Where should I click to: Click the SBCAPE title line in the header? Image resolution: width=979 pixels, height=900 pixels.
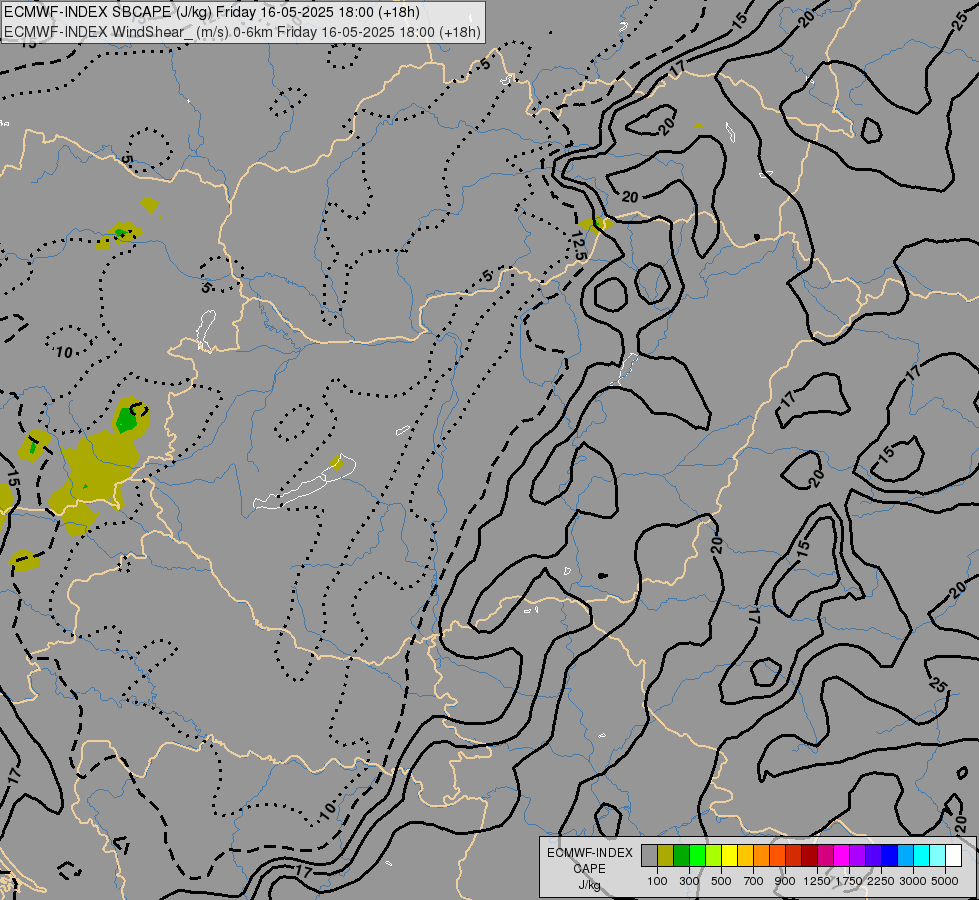click(x=212, y=12)
